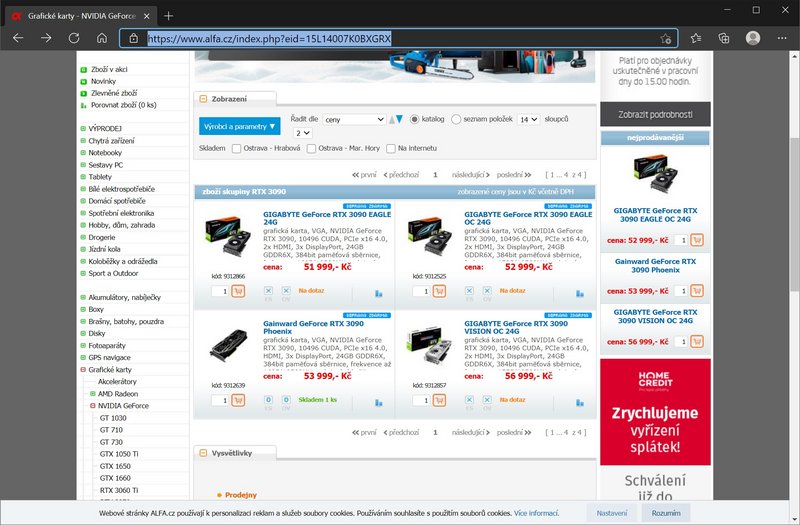Open the Řadit dle ceny dropdown

click(354, 119)
